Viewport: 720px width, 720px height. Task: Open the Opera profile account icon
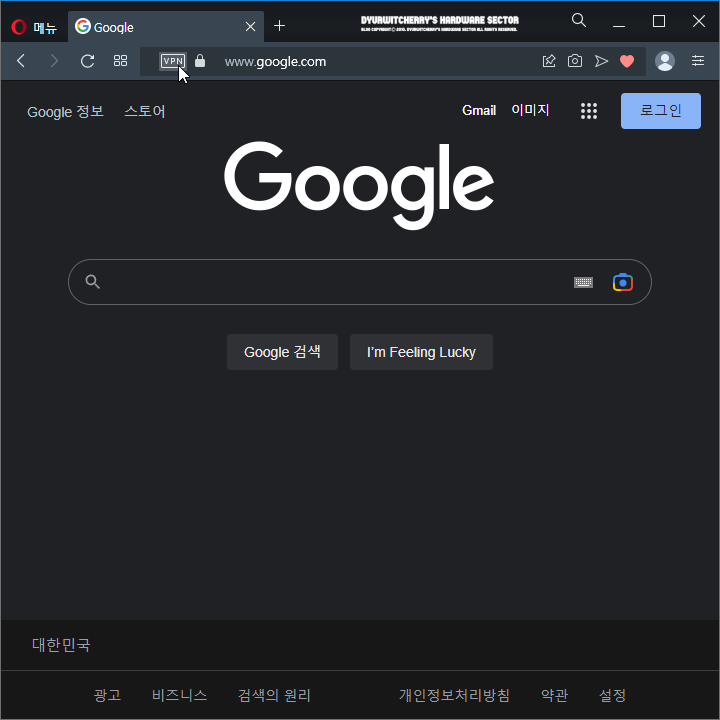(664, 61)
